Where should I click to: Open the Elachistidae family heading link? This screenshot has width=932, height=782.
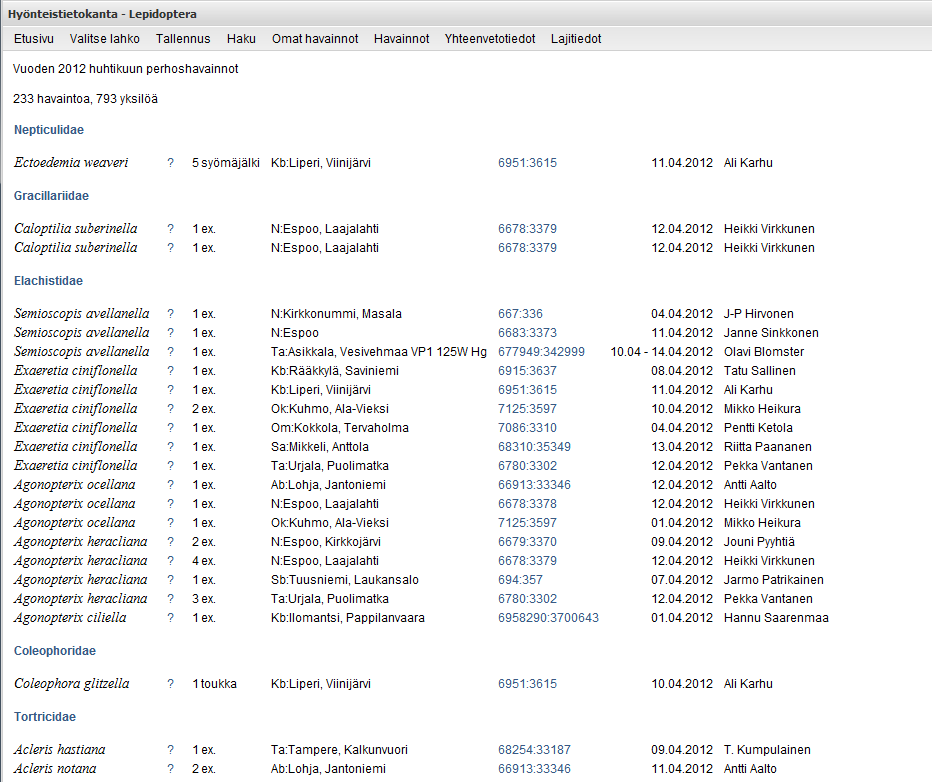(x=48, y=280)
